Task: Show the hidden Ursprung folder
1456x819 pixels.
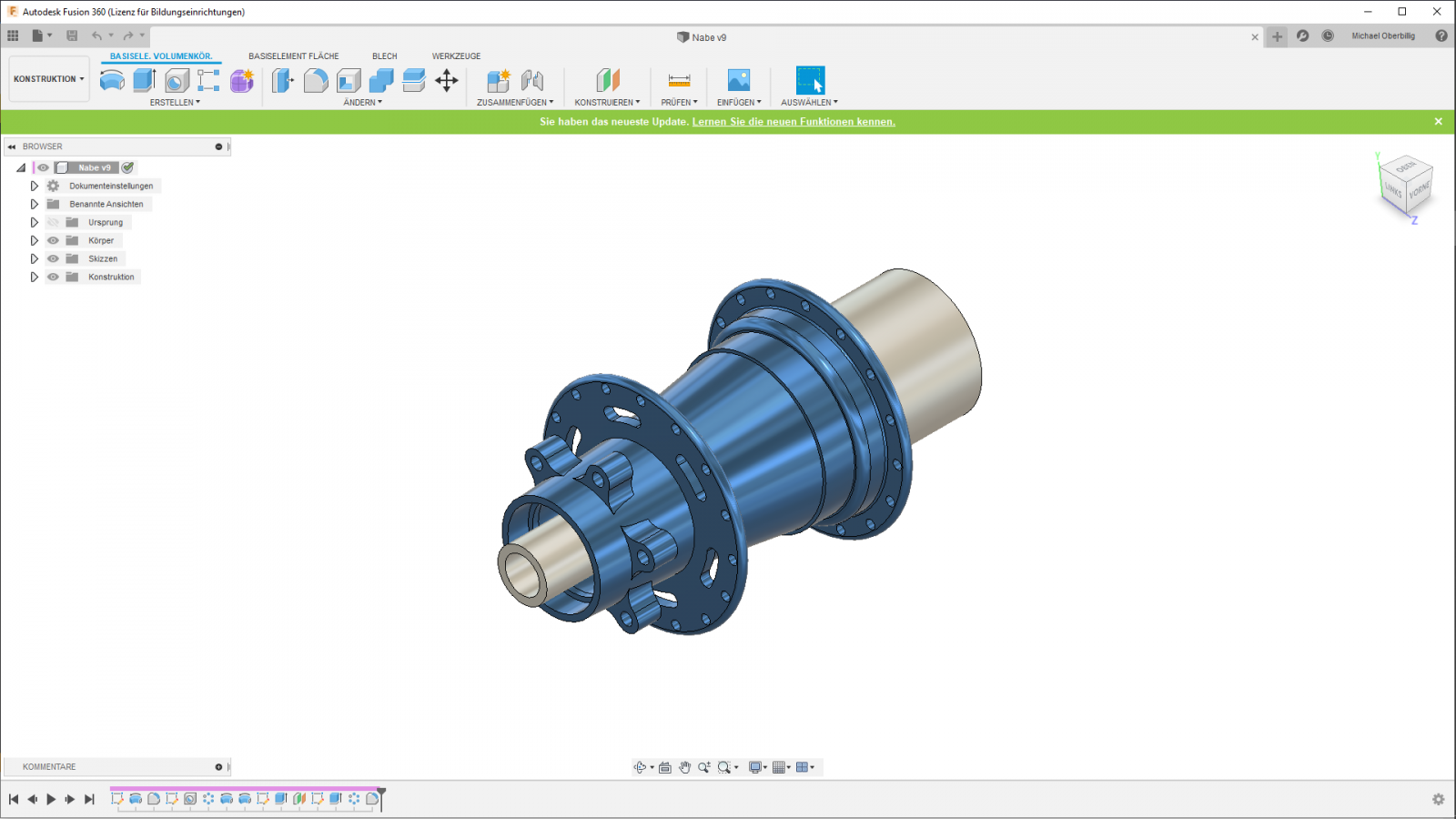Action: [53, 222]
